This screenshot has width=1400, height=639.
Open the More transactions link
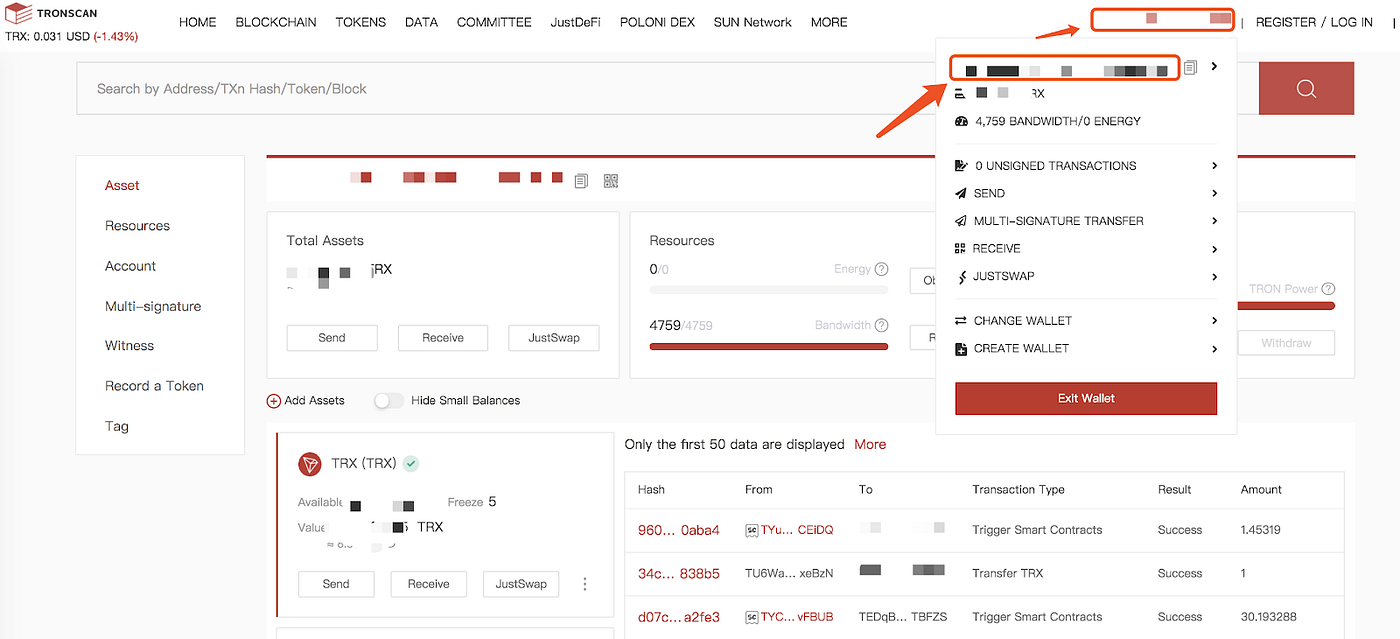tap(870, 444)
